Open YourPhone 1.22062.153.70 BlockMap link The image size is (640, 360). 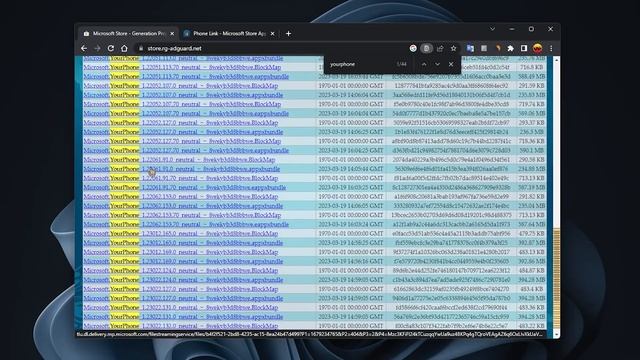[182, 215]
